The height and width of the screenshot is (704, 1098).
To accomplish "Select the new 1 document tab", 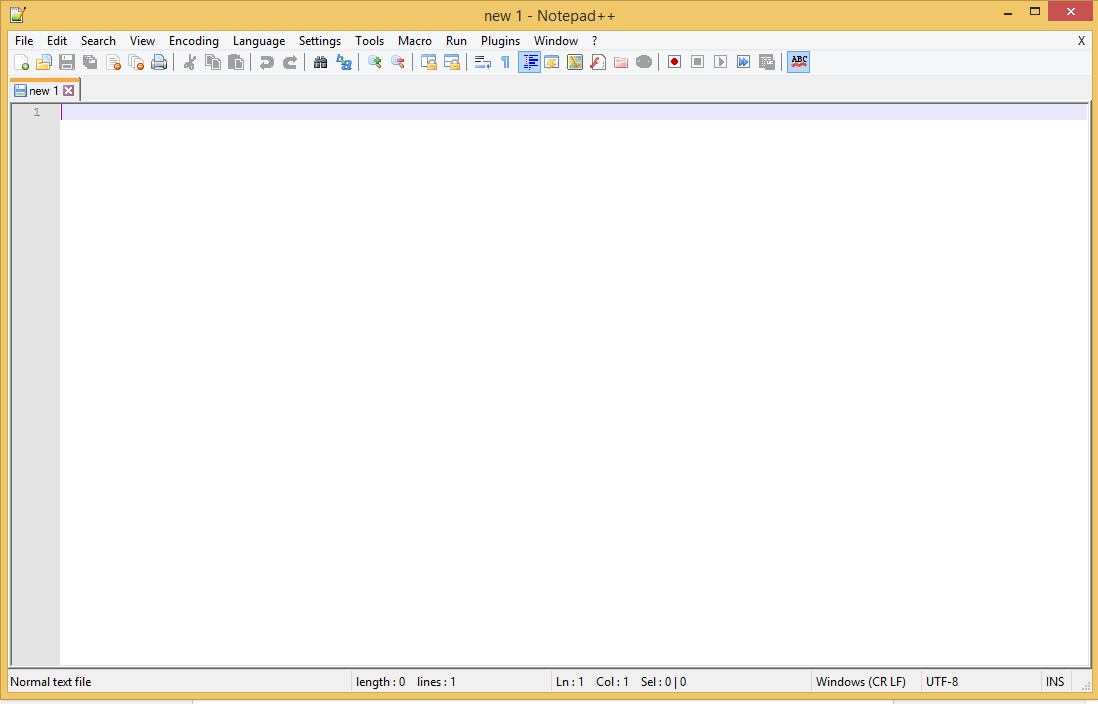I will (x=40, y=90).
